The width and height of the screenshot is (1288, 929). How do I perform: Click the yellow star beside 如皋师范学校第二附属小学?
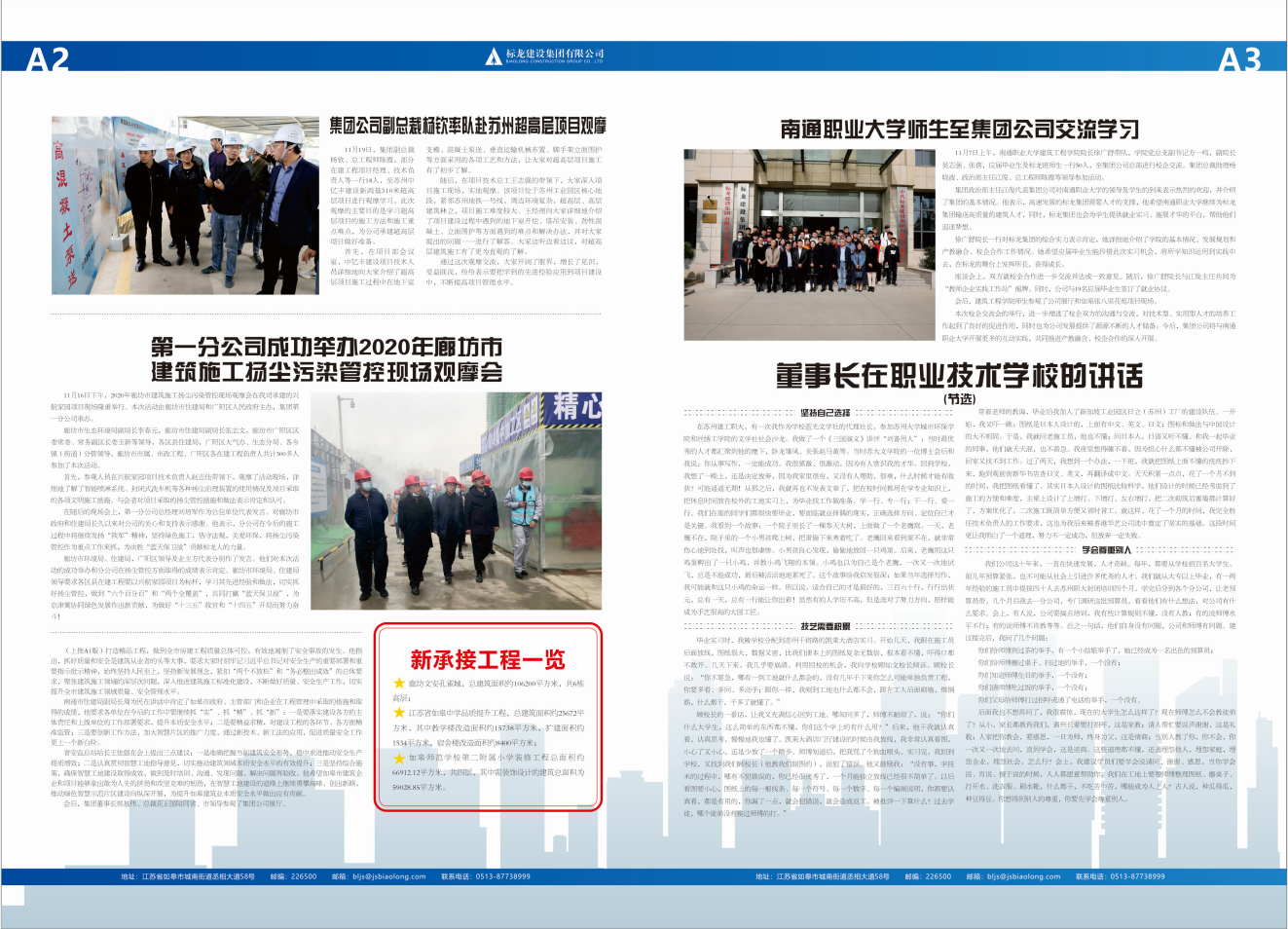click(x=399, y=757)
